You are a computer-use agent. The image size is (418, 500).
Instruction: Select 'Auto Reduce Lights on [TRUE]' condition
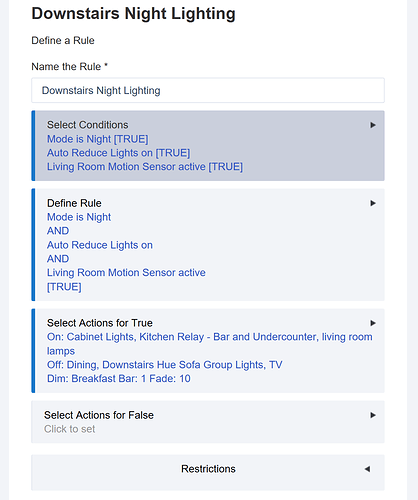pos(118,153)
